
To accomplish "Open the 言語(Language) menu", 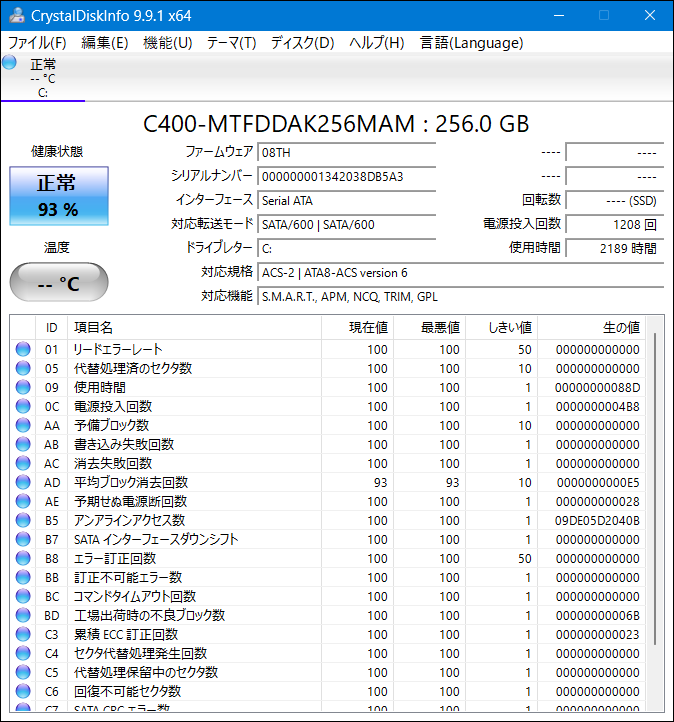I will coord(471,43).
